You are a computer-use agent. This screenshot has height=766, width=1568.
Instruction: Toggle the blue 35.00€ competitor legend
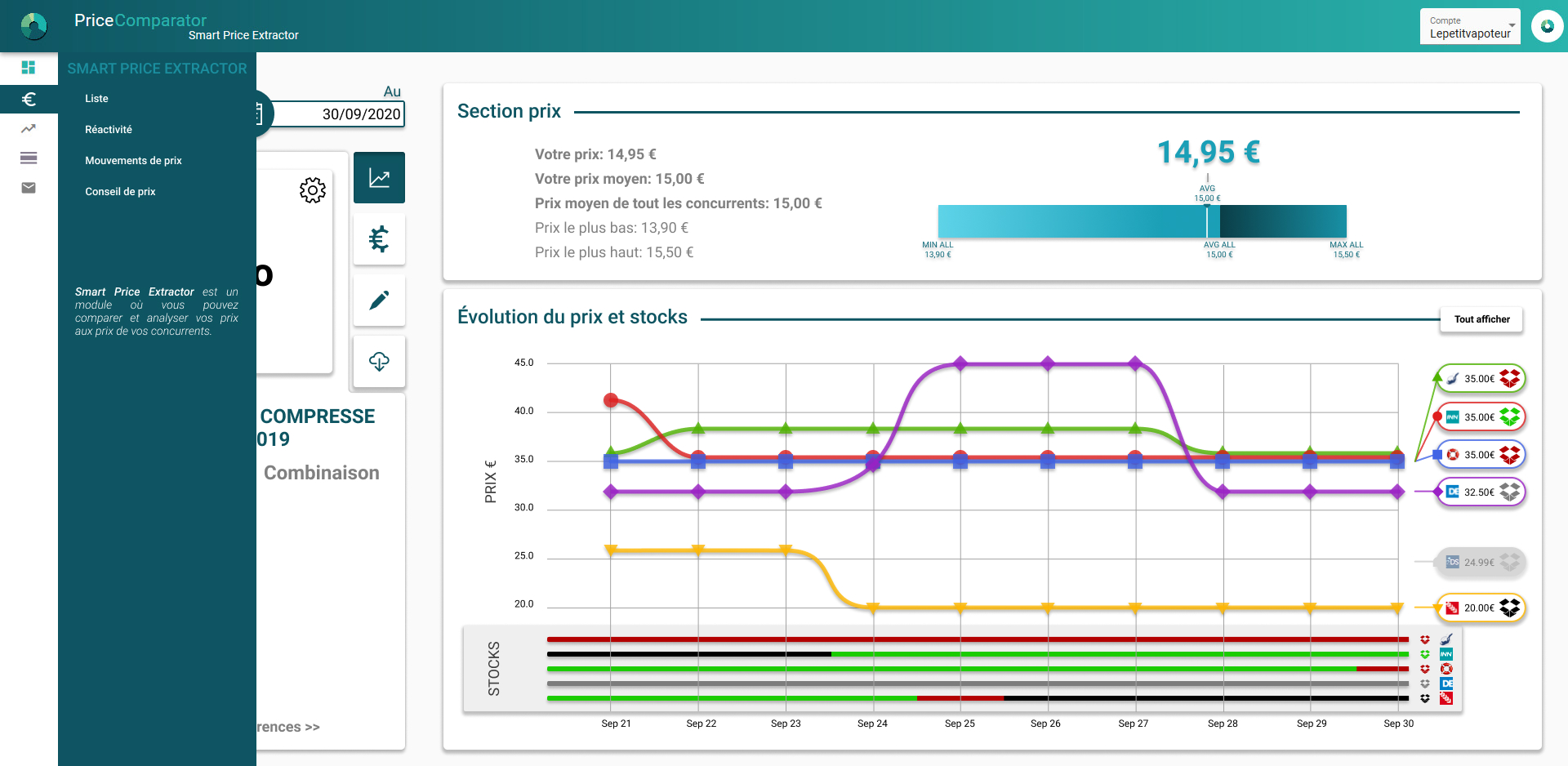click(1480, 455)
